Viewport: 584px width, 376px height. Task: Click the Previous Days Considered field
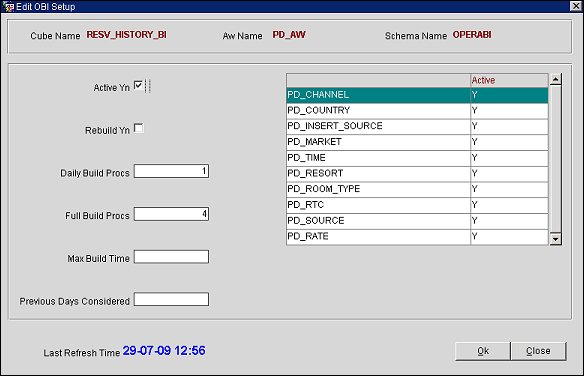click(171, 299)
